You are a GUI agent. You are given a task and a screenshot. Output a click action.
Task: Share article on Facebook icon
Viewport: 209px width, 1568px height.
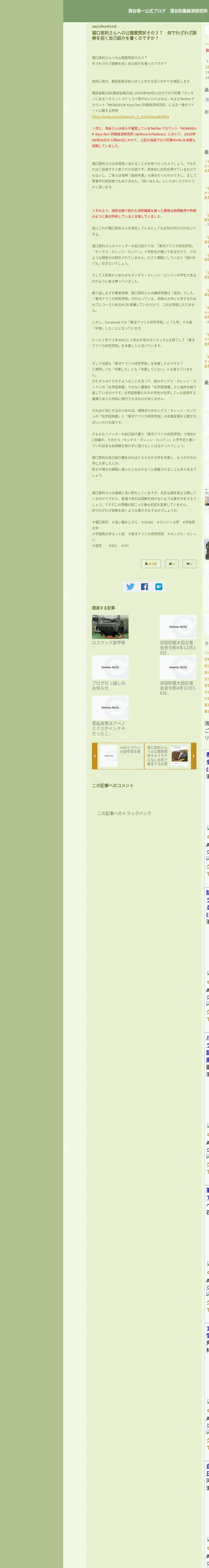tap(144, 587)
